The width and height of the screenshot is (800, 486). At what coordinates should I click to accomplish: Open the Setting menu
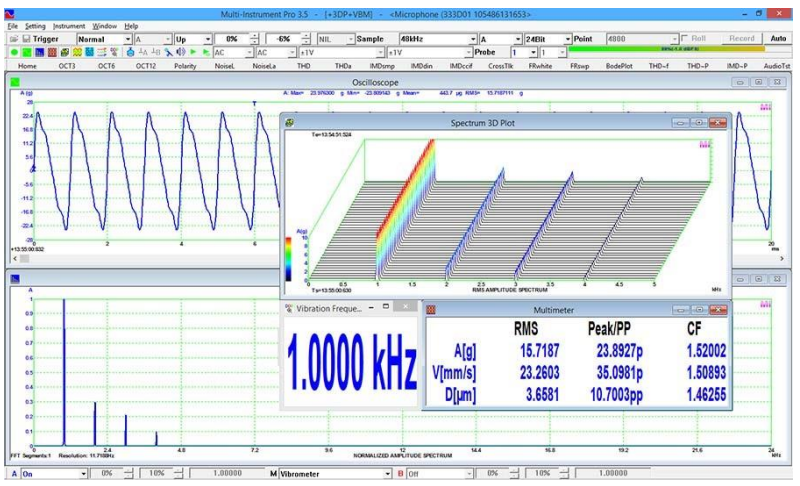[x=35, y=25]
